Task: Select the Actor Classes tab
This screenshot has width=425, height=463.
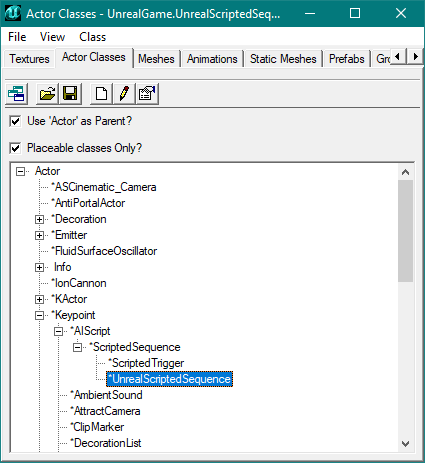Action: tap(94, 57)
